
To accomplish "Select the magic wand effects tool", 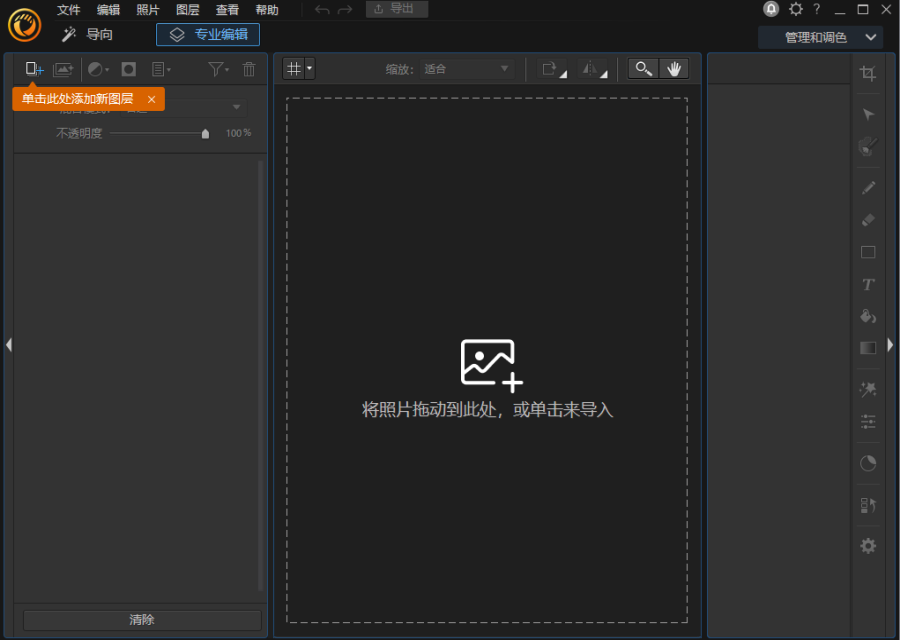I will [868, 390].
